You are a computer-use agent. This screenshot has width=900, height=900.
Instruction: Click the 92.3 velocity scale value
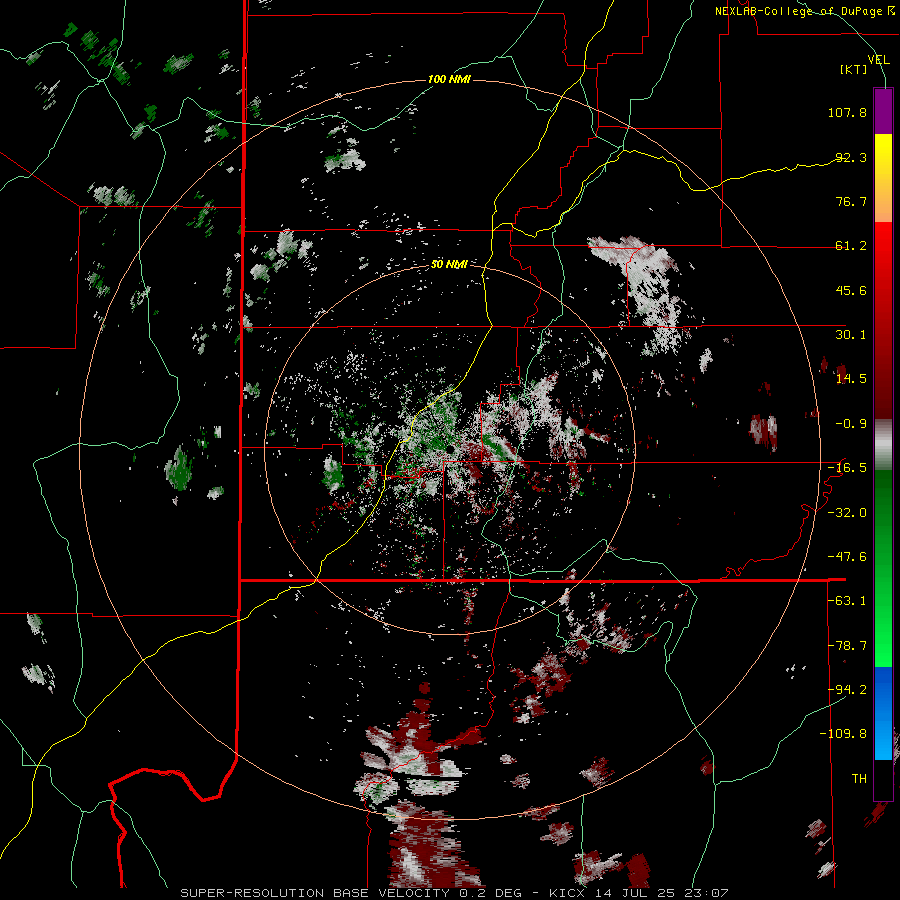point(851,157)
